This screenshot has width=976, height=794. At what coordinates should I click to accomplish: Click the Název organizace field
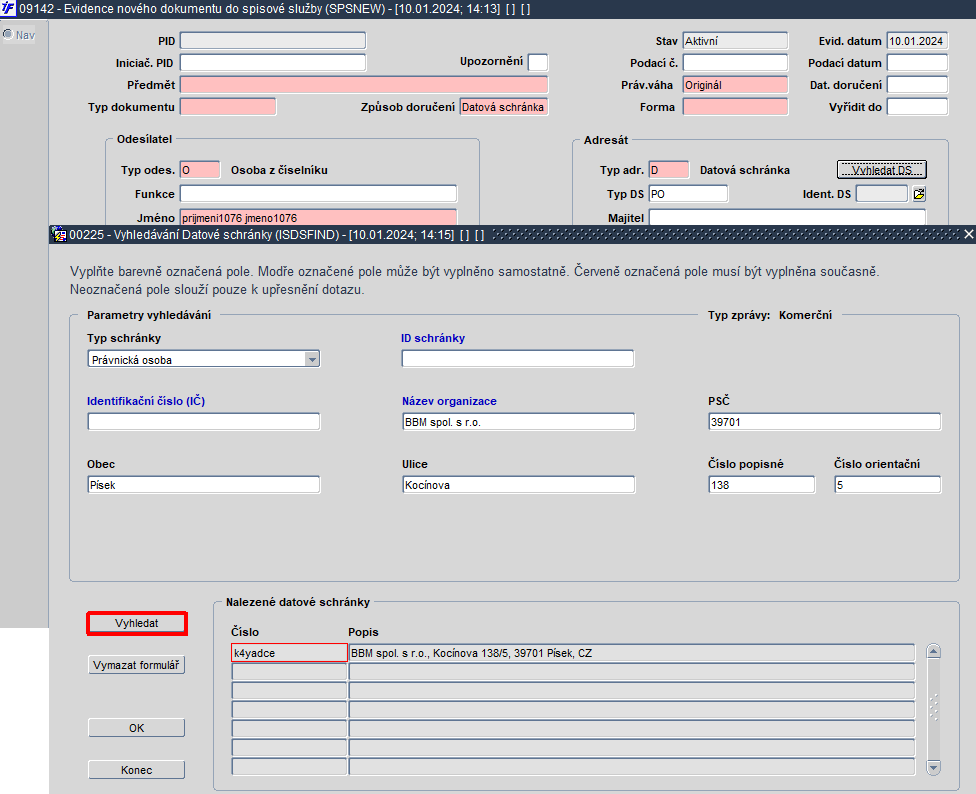pyautogui.click(x=518, y=422)
